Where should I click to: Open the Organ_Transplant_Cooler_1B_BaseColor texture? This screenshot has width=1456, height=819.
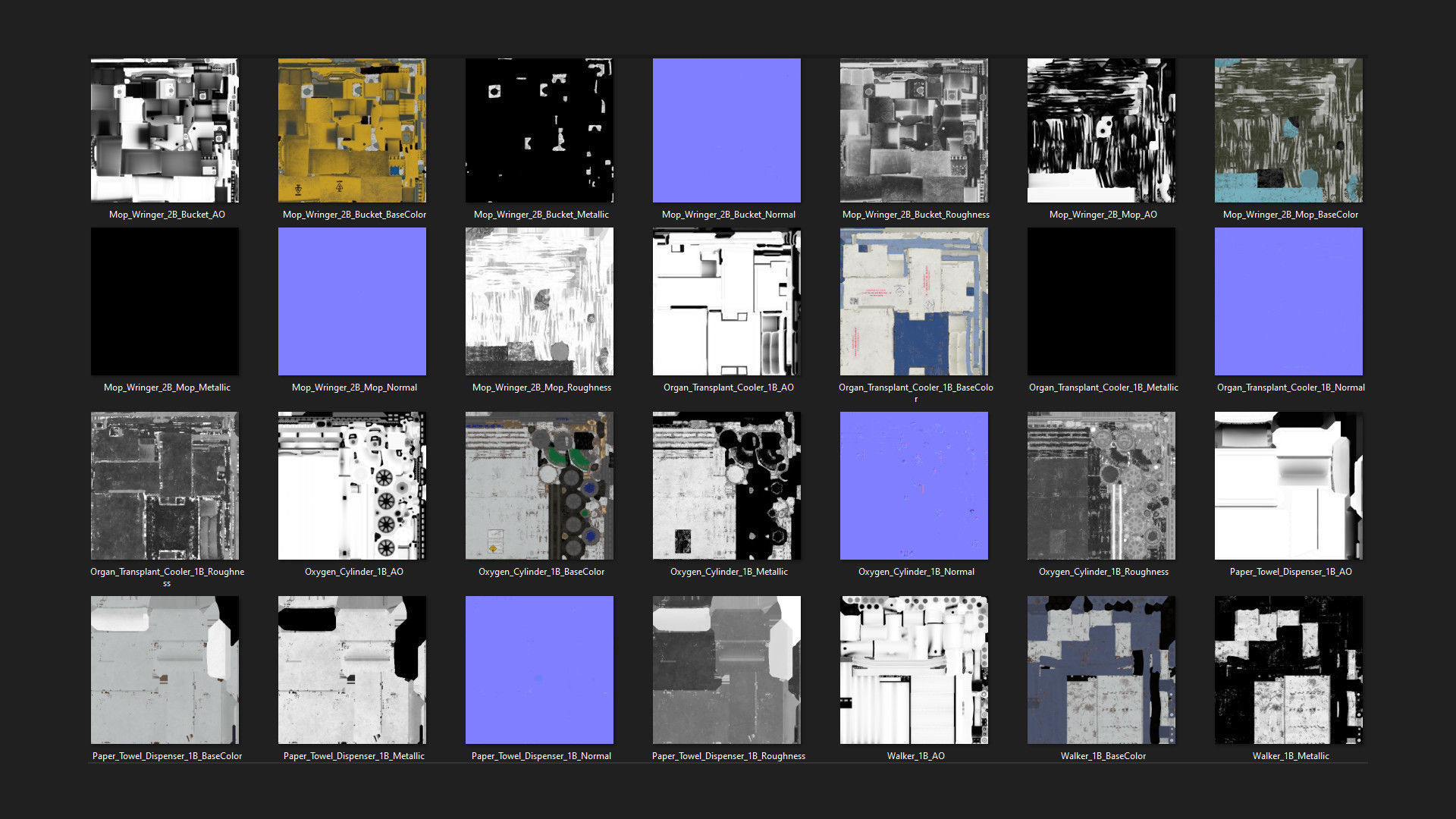click(914, 301)
